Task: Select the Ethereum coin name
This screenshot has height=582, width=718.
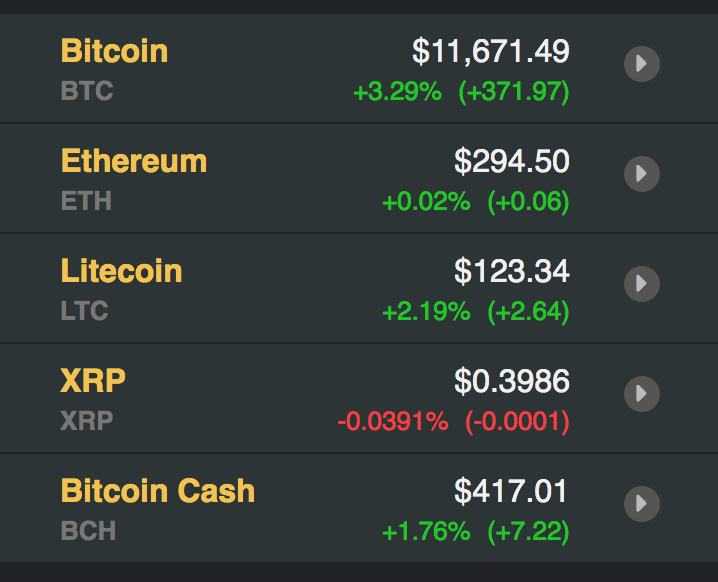Action: tap(134, 161)
